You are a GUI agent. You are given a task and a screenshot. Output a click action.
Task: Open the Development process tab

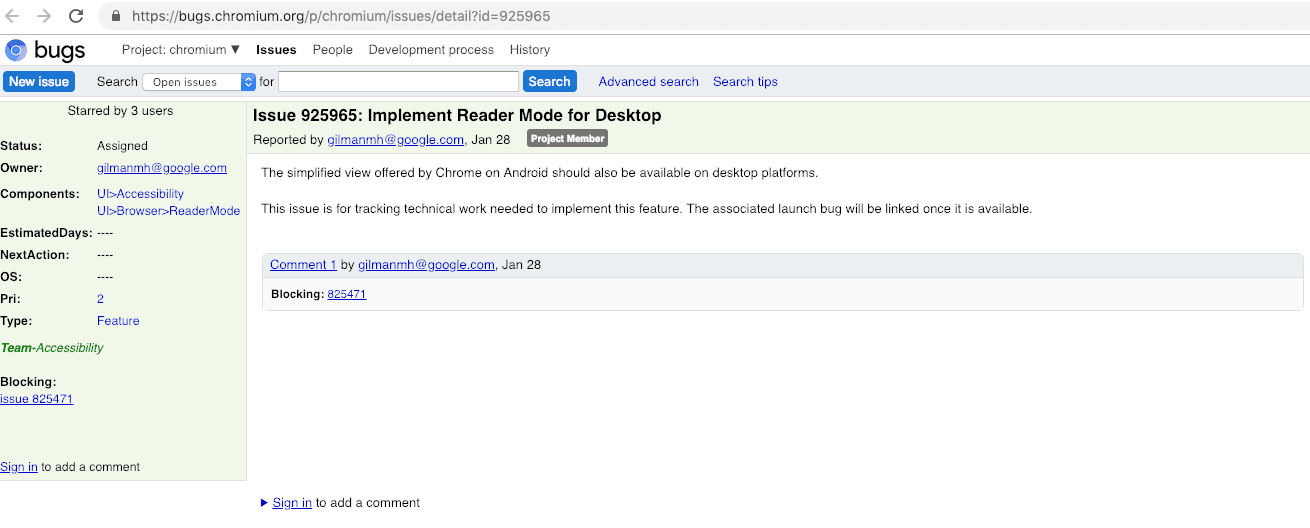coord(431,50)
